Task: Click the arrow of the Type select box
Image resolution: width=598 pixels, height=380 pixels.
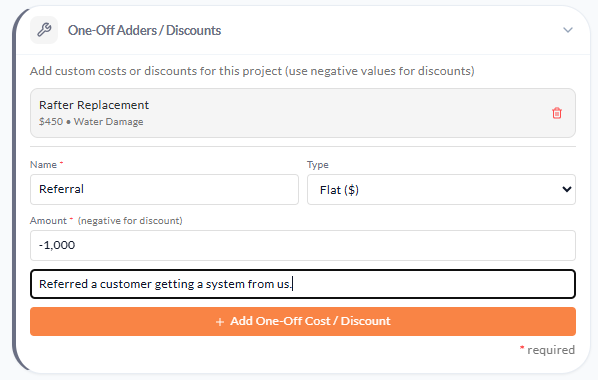Action: coord(567,189)
